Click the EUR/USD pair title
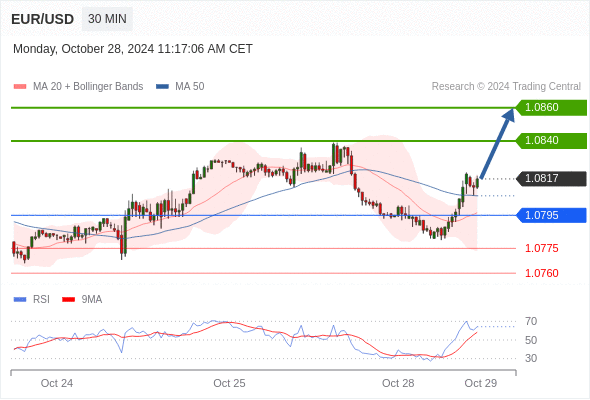 43,19
